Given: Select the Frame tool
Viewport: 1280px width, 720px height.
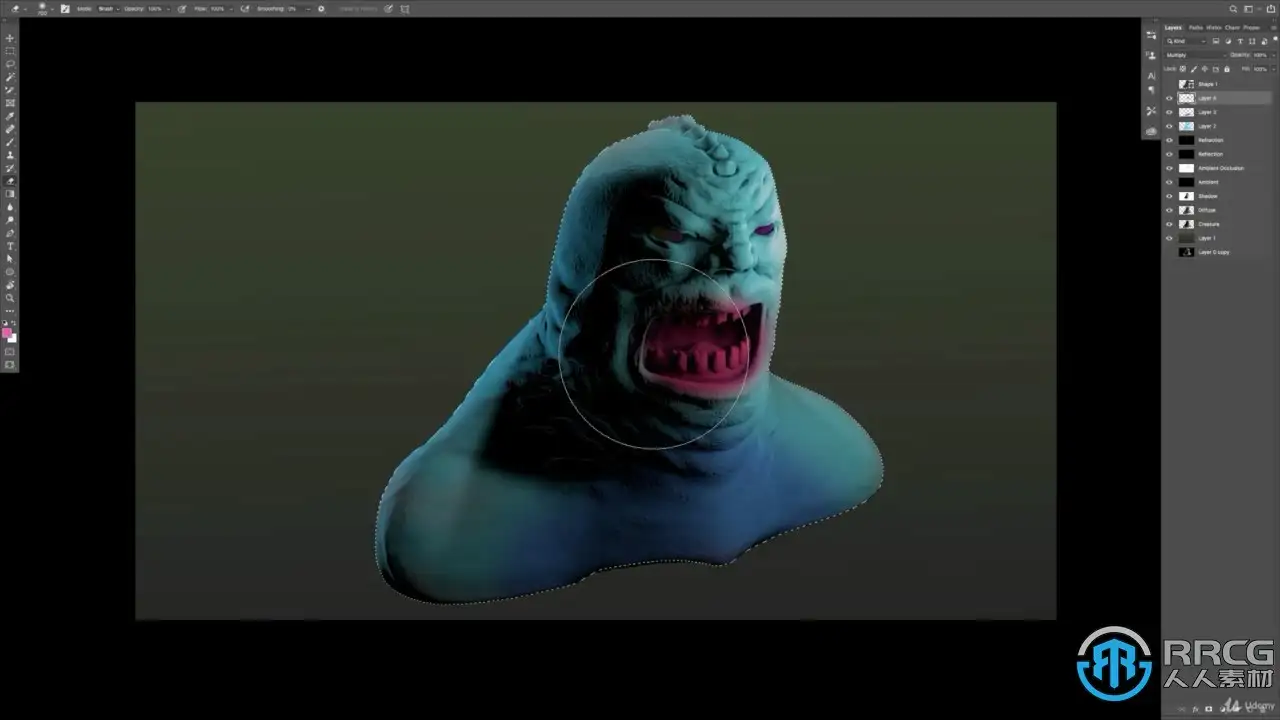Looking at the screenshot, I should [10, 103].
